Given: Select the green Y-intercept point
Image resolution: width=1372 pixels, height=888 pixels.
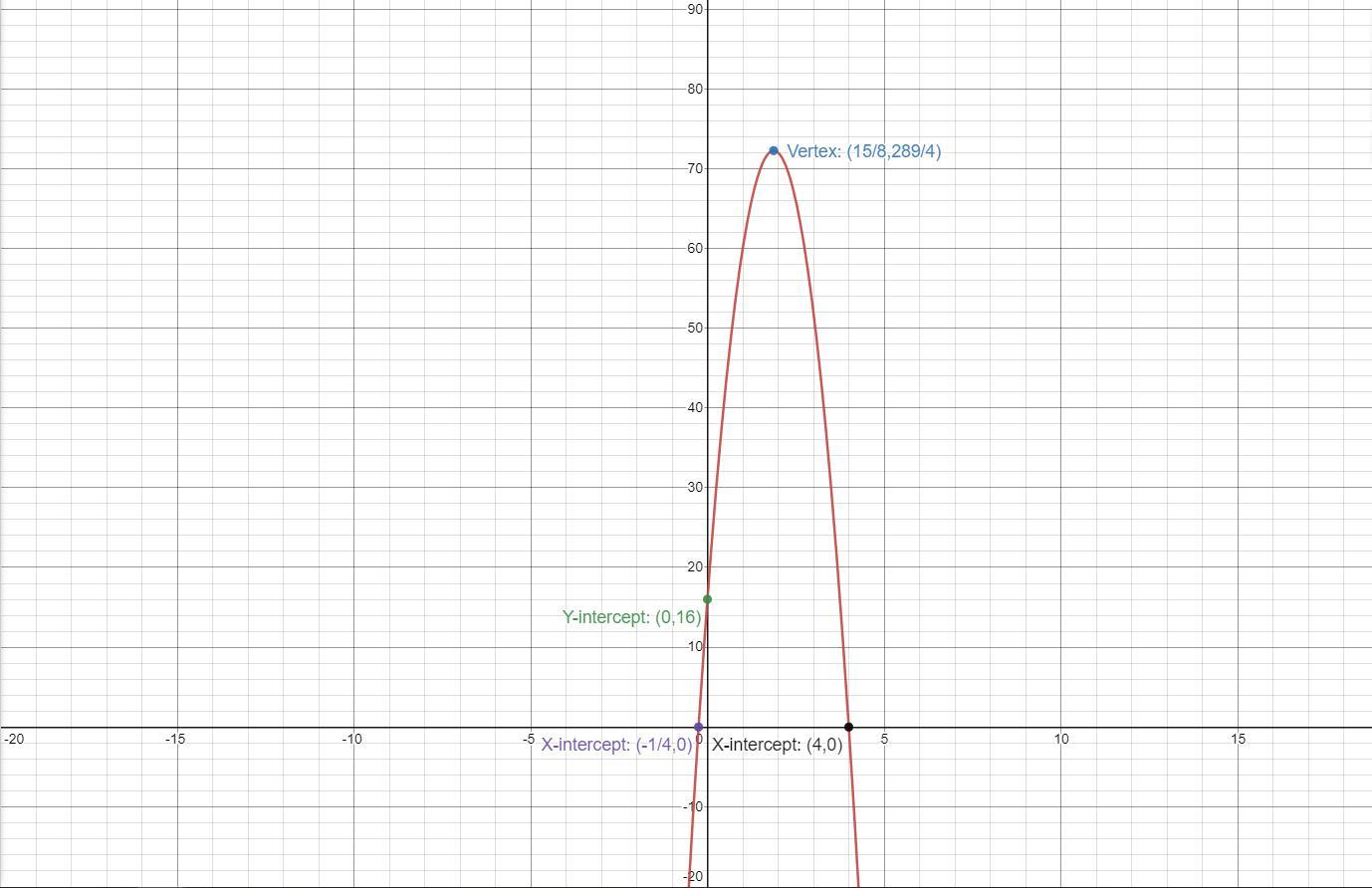Looking at the screenshot, I should pyautogui.click(x=708, y=599).
